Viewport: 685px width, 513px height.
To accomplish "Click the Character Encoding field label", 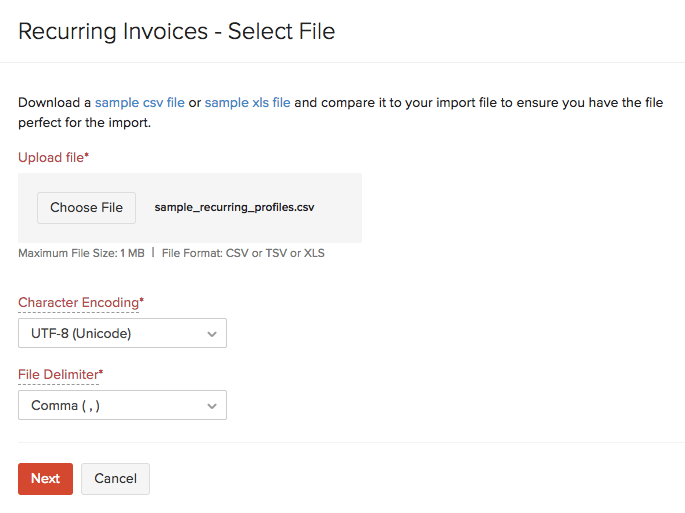I will pos(80,302).
